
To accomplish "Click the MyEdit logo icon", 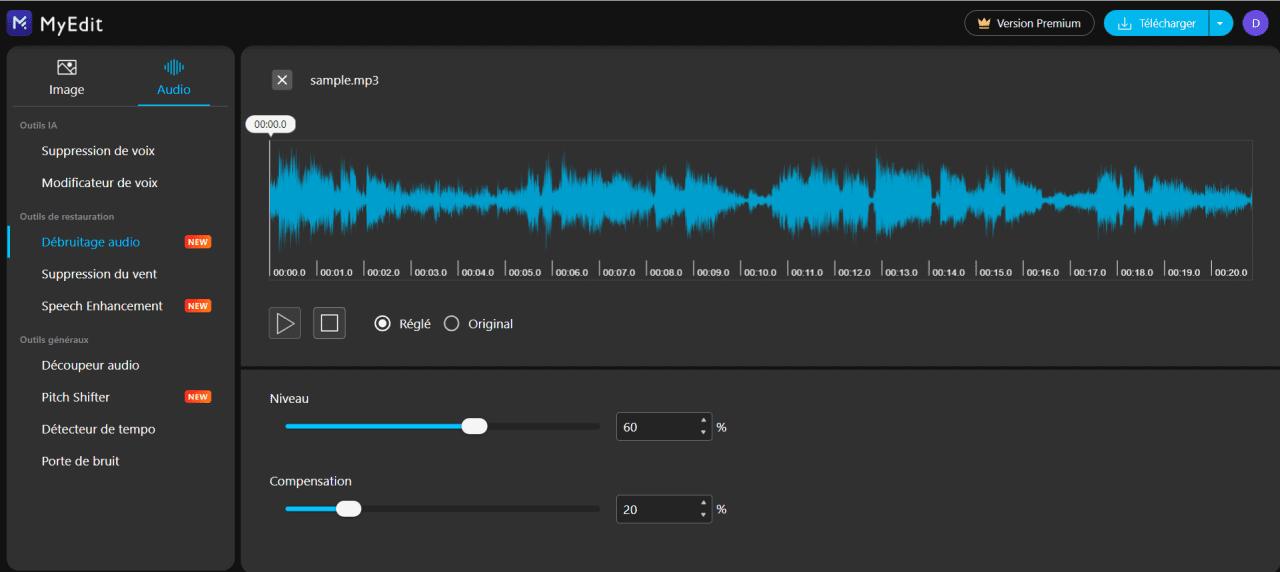I will [19, 23].
